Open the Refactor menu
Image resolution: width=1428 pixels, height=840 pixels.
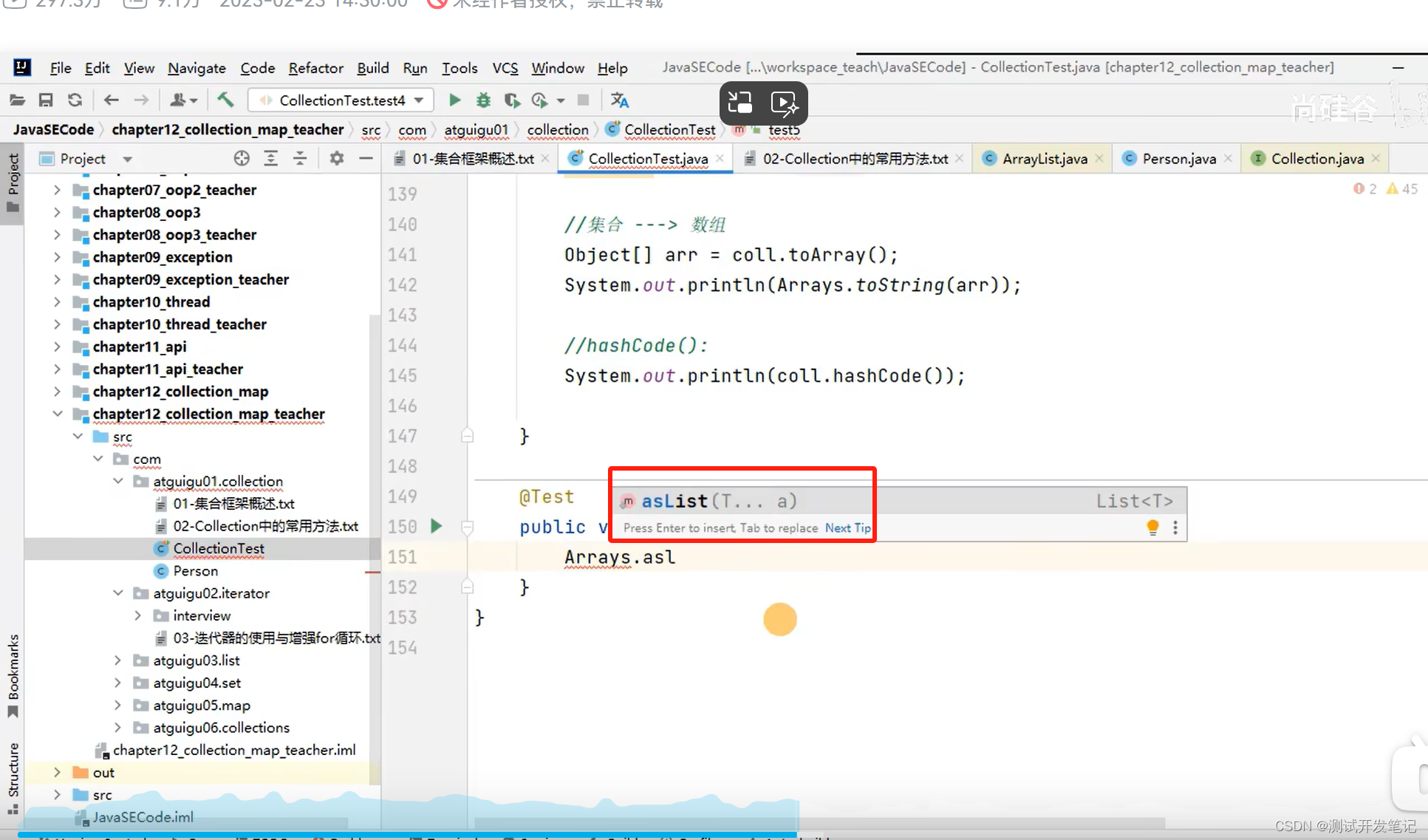point(315,68)
